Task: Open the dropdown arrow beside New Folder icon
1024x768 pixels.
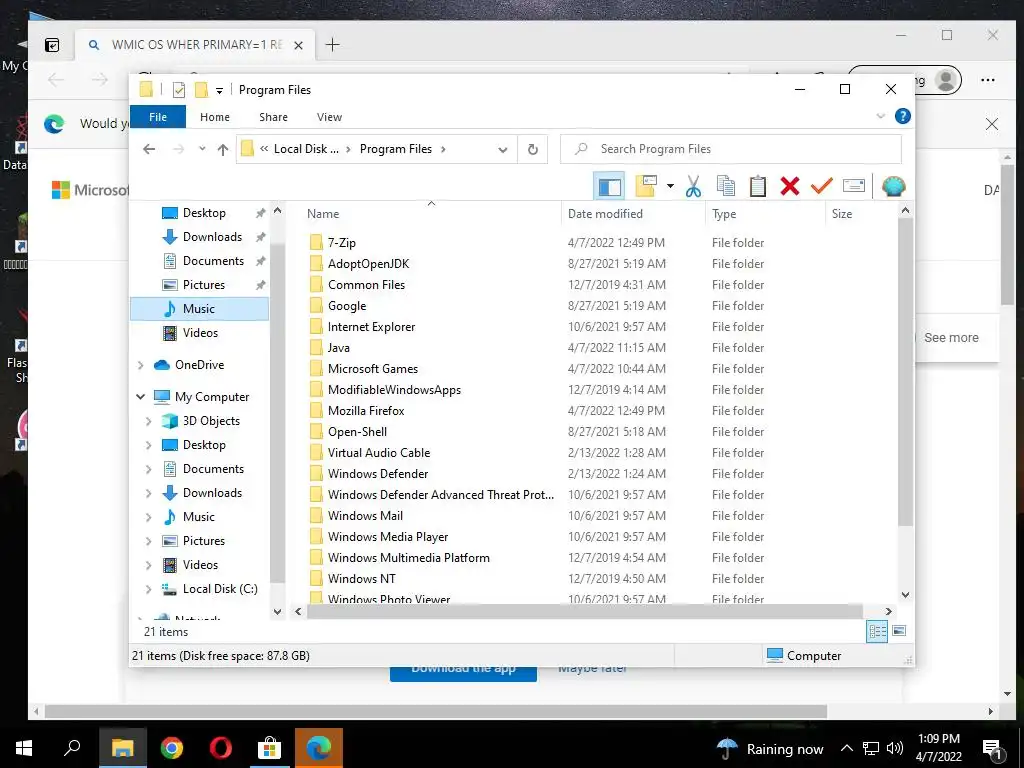Action: tap(670, 187)
